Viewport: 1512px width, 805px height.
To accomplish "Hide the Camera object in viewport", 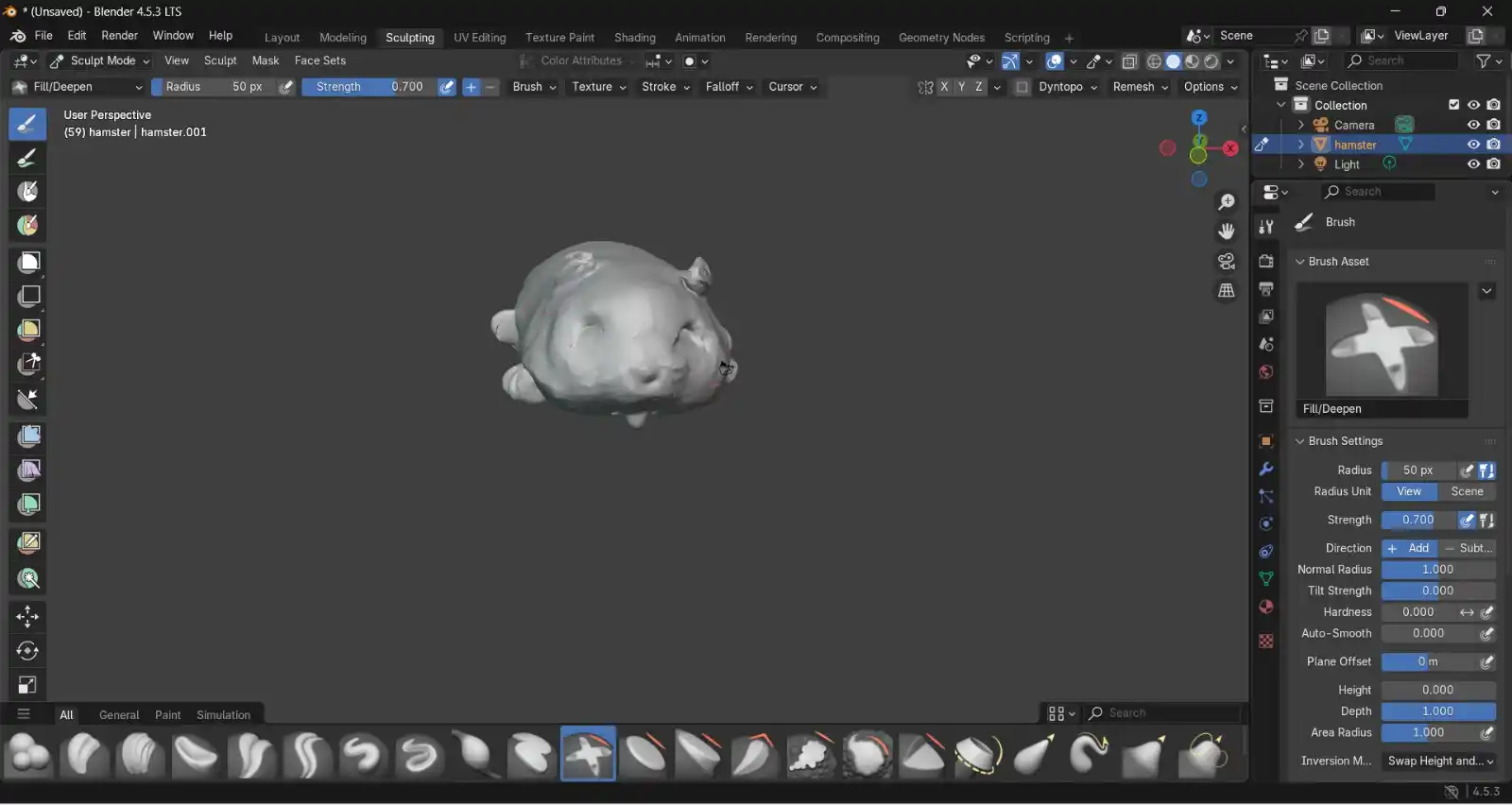I will pos(1472,125).
